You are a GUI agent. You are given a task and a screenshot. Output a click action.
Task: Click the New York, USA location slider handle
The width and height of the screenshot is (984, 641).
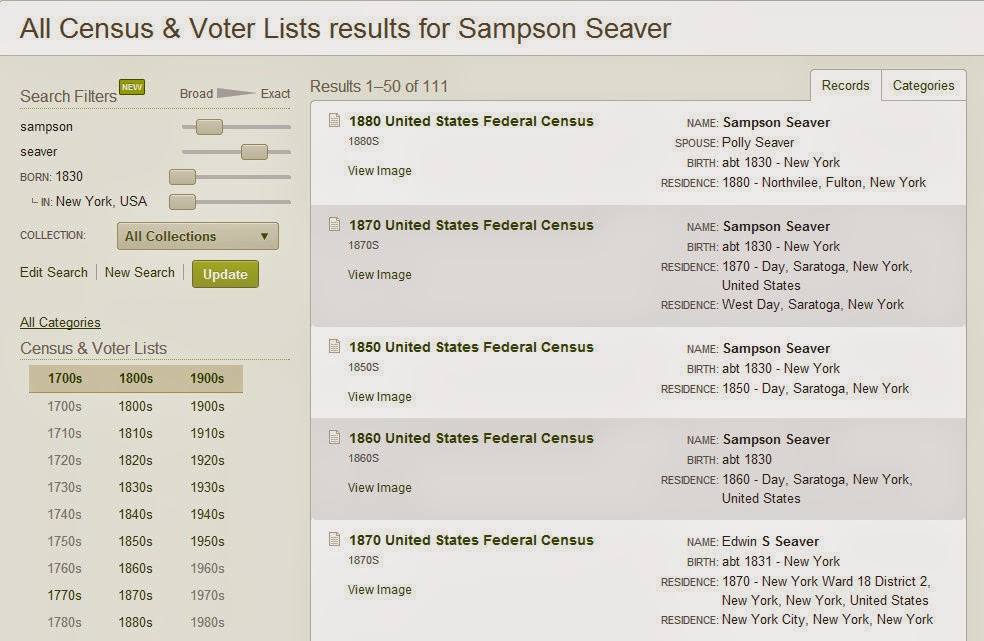coord(182,202)
